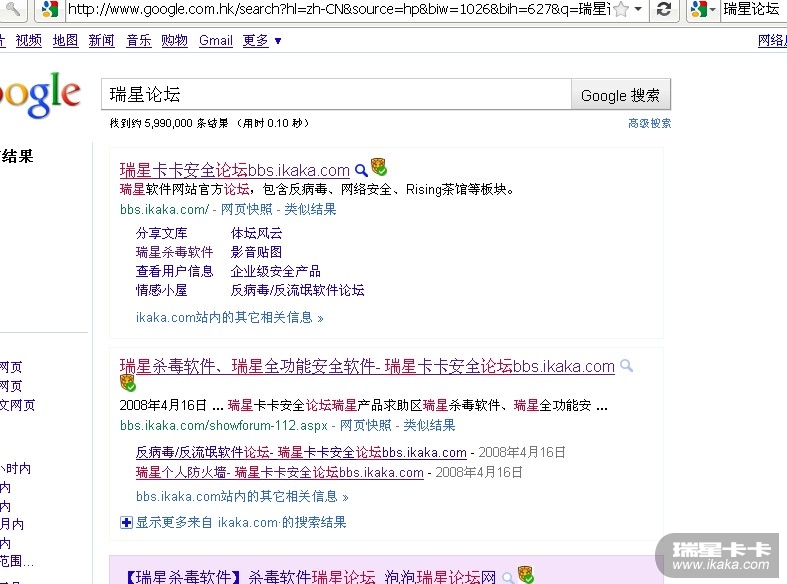This screenshot has width=787, height=584.
Task: Click the Rising safety shield icon on first result
Action: point(379,167)
